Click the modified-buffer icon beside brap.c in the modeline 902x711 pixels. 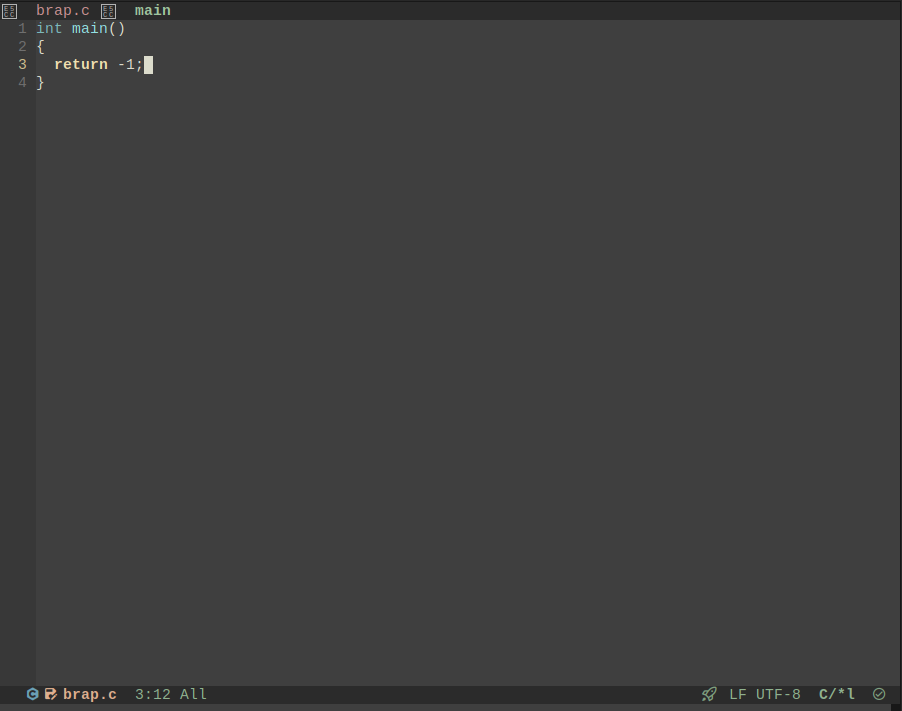(51, 694)
